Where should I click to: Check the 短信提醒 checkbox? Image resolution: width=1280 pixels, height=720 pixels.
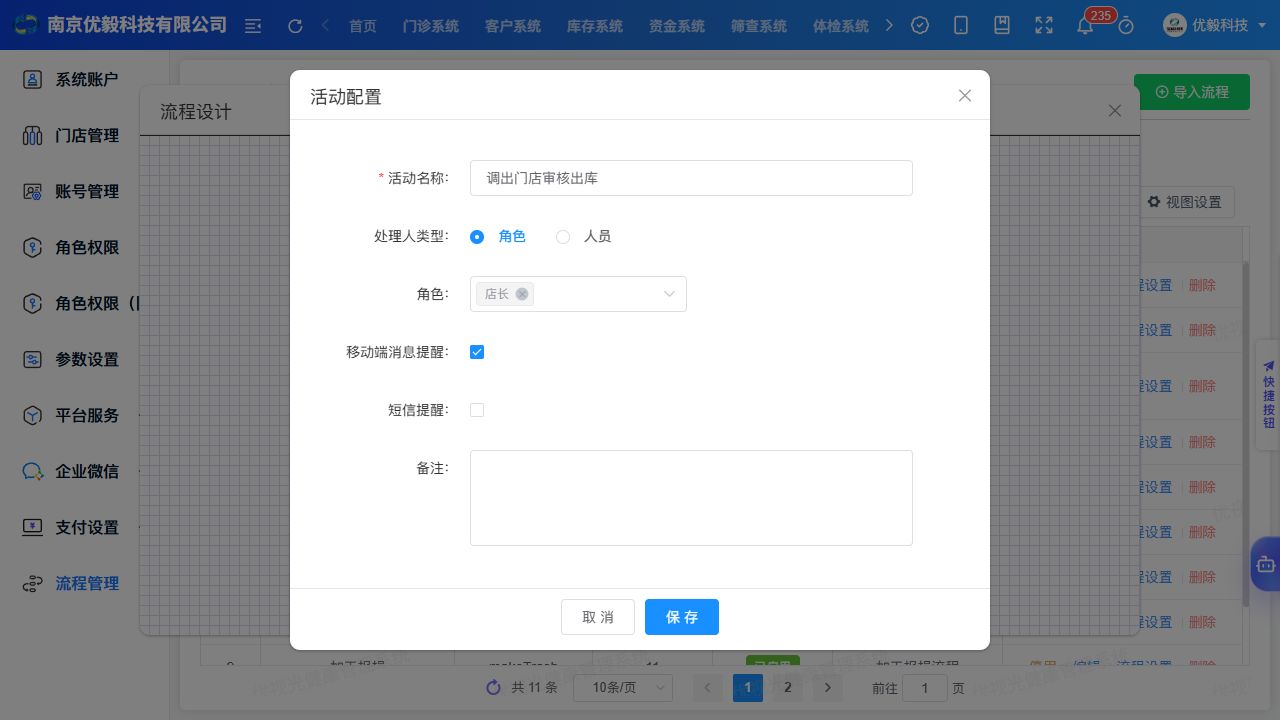[x=477, y=410]
